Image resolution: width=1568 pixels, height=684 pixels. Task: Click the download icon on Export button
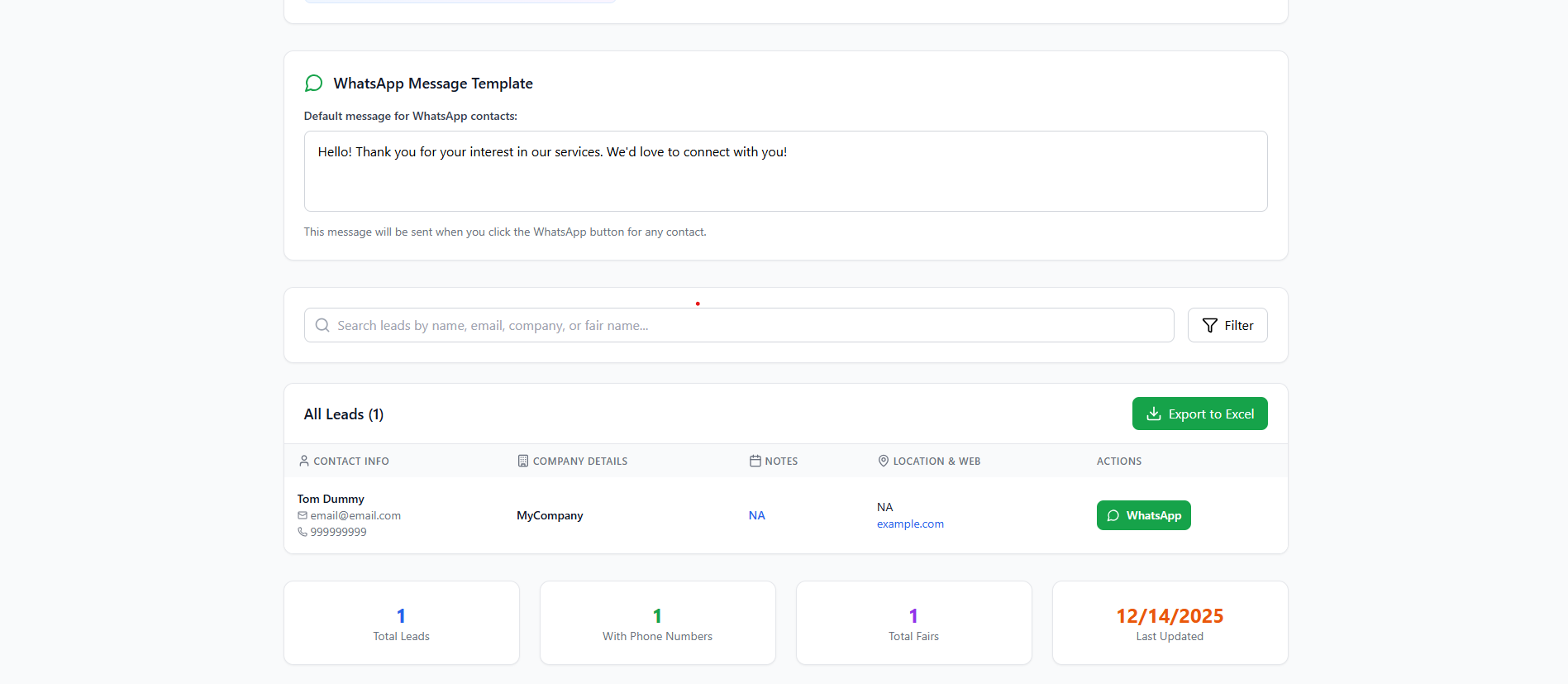[1154, 414]
